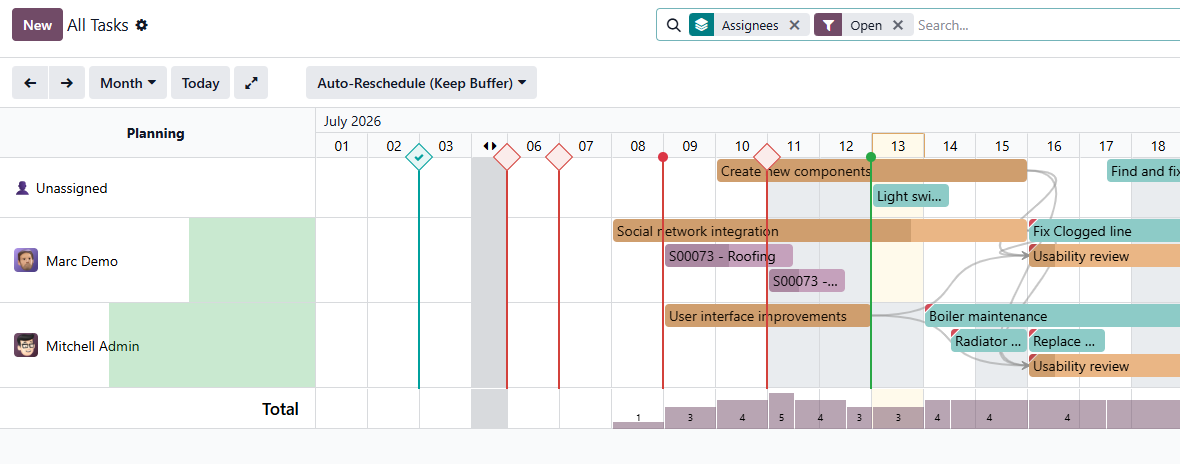Click the teal checked milestone diamond

click(418, 157)
